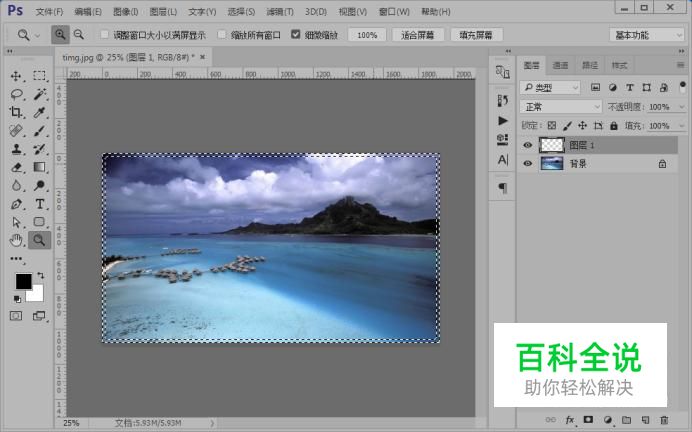Click the 填充屏幕 button
Screen dimensions: 692x432
(x=477, y=34)
